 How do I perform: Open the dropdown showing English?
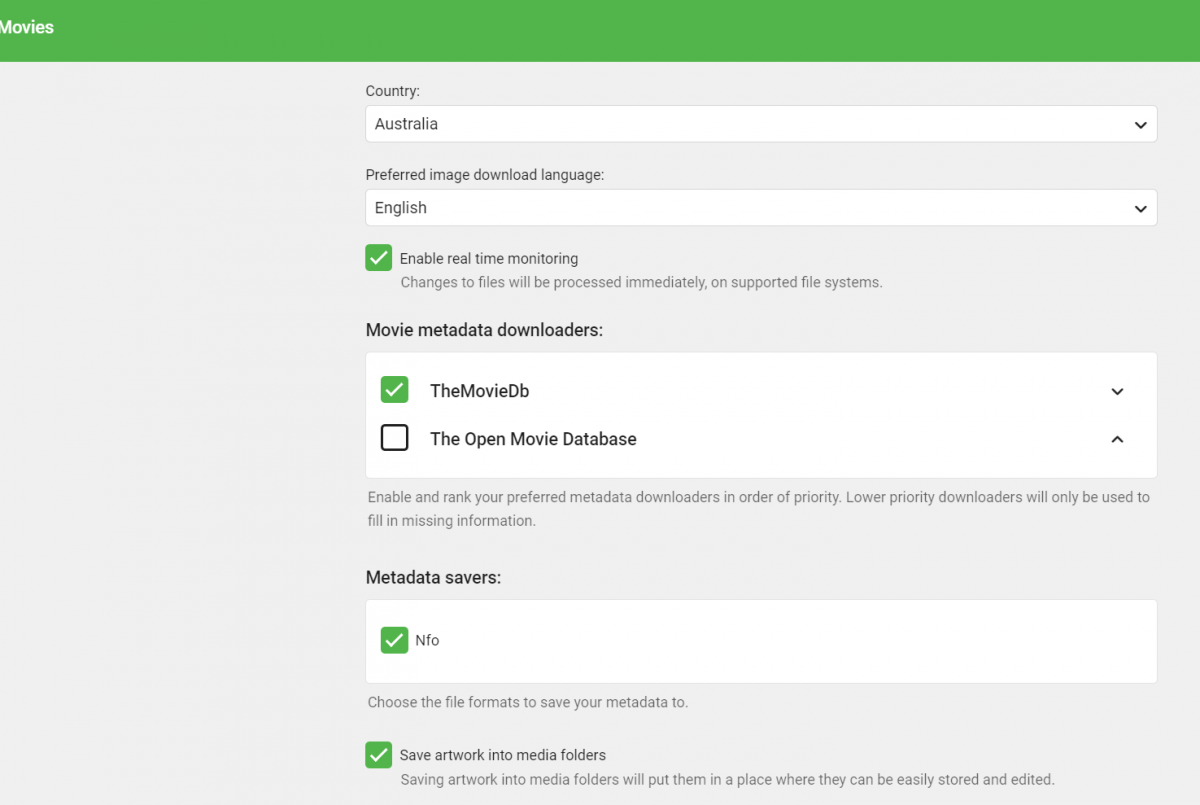pyautogui.click(x=740, y=208)
